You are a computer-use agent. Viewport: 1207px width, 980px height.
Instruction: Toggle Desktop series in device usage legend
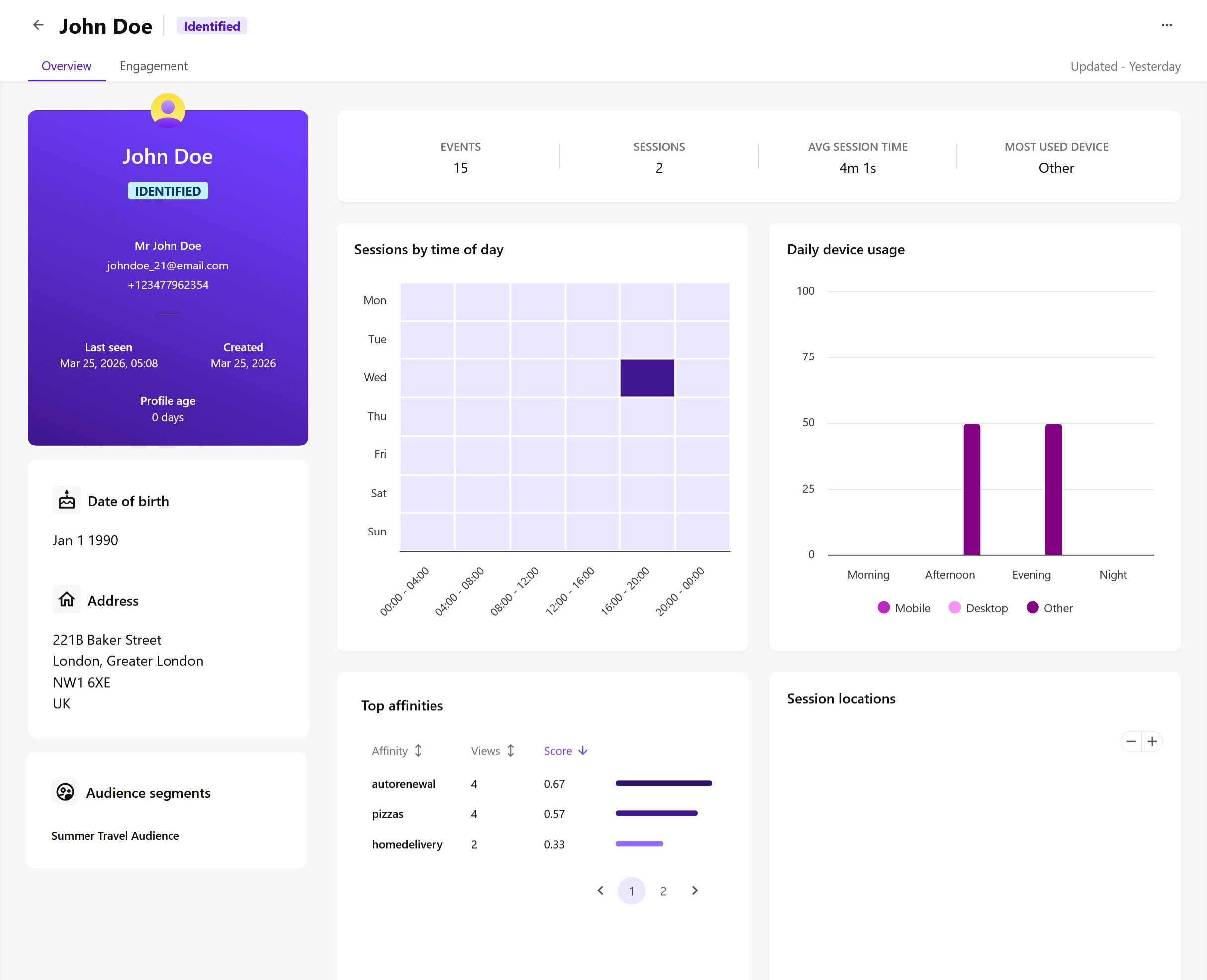(978, 608)
